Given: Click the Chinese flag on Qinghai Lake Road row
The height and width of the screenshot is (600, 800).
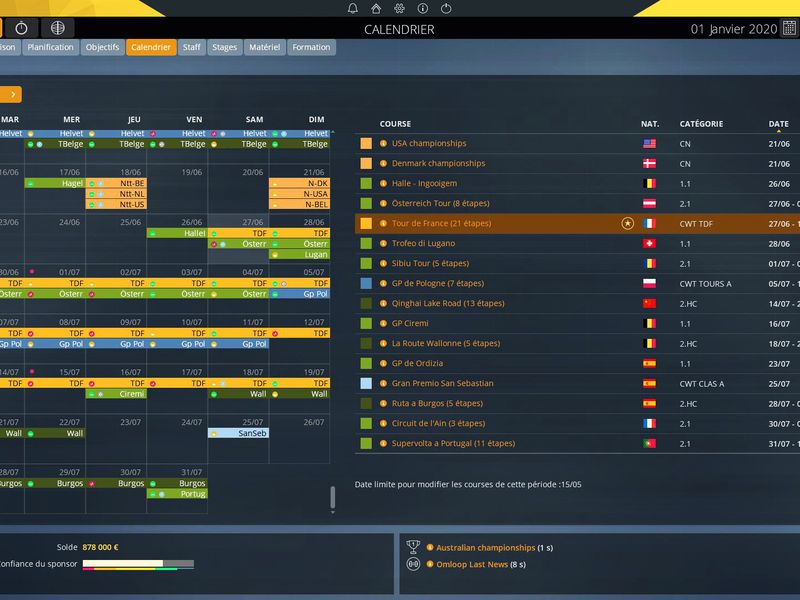Looking at the screenshot, I should [x=649, y=304].
